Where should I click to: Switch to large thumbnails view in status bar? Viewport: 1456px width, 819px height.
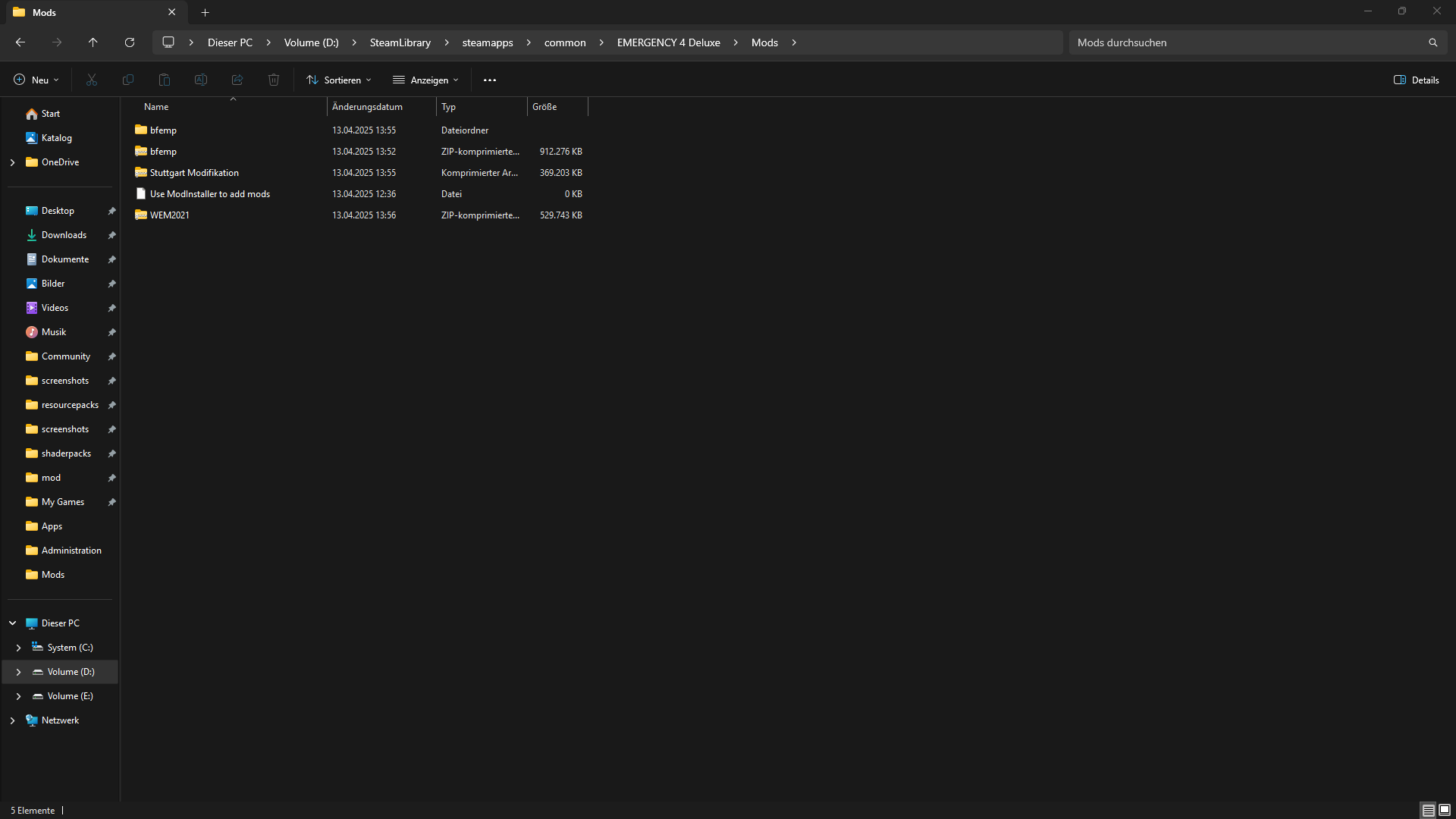[1445, 810]
